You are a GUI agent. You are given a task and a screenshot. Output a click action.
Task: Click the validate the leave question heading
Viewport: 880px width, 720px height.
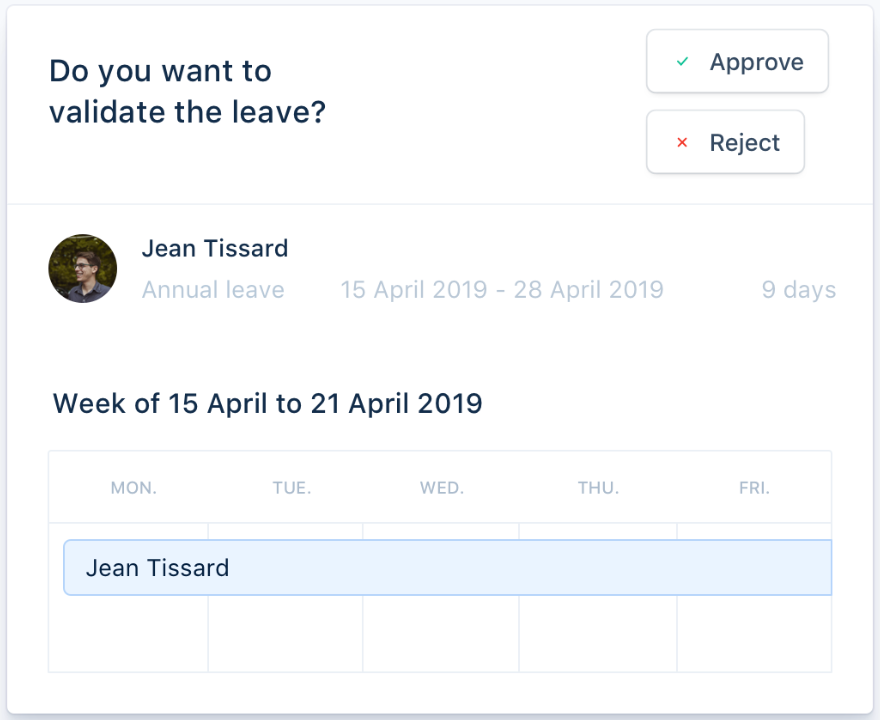188,91
